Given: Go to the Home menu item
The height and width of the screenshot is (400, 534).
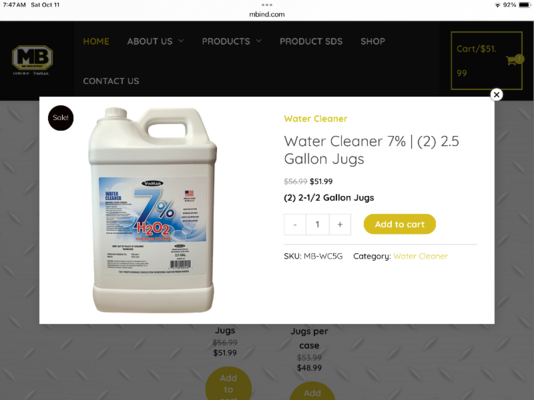Looking at the screenshot, I should point(96,41).
